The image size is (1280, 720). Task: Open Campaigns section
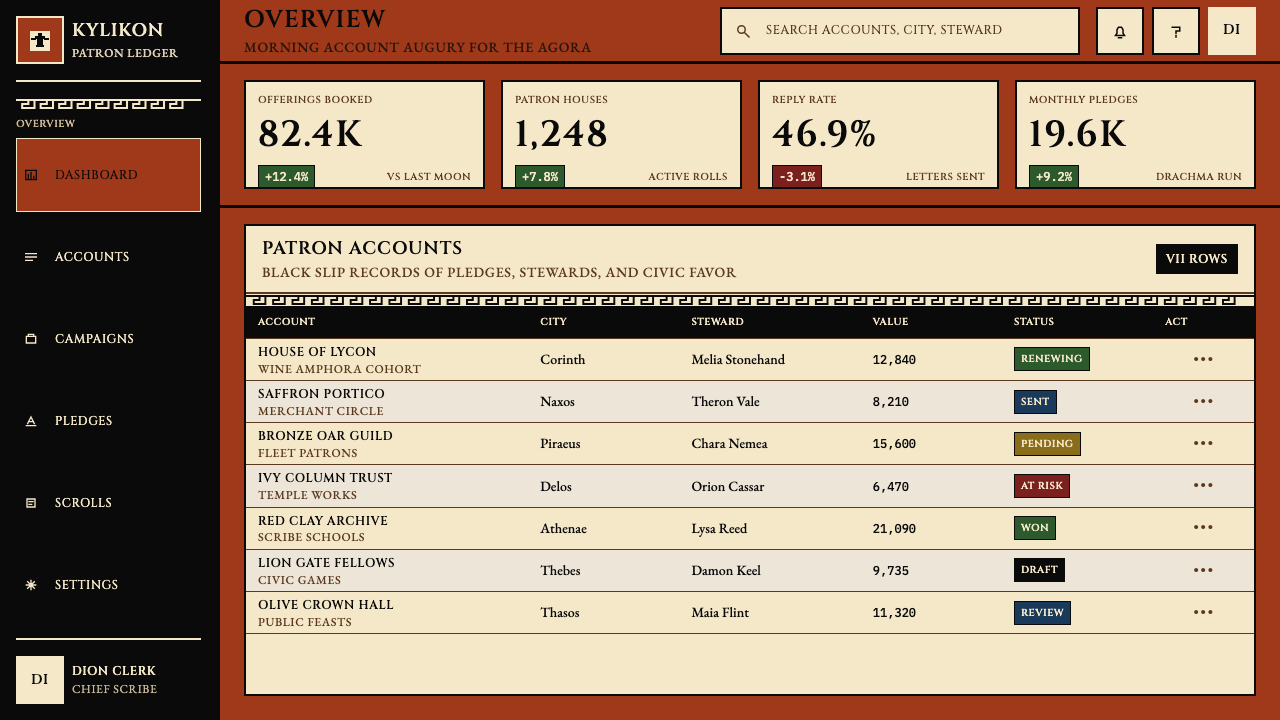(x=108, y=339)
